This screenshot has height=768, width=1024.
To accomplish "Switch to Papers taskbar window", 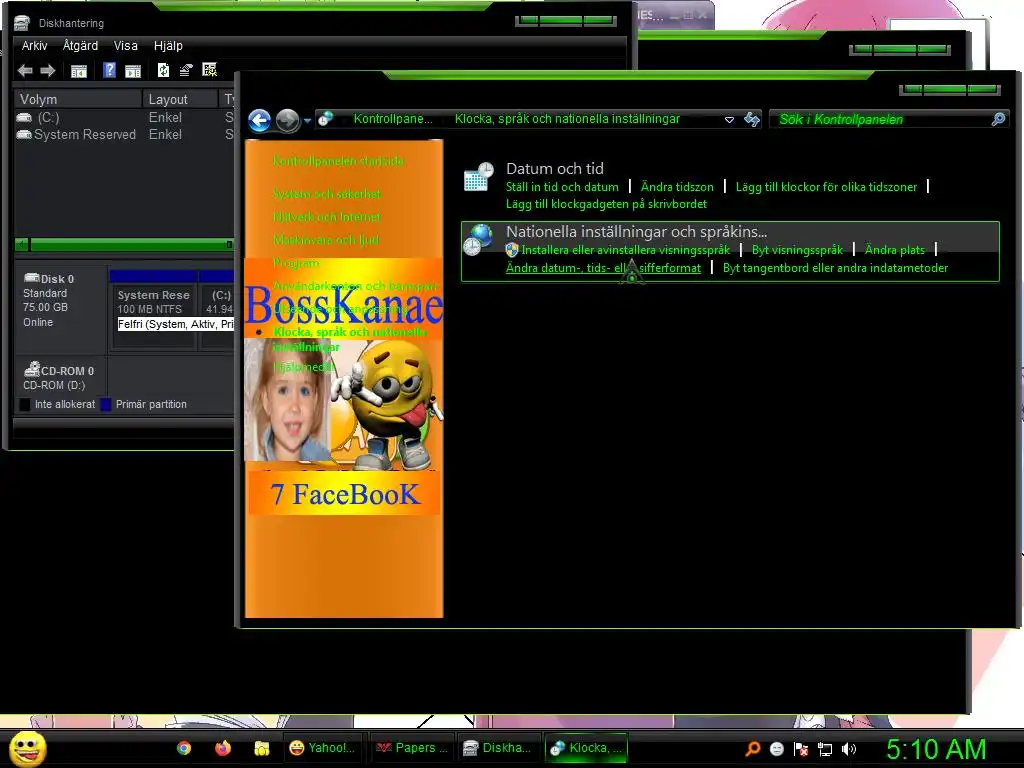I will [x=411, y=748].
